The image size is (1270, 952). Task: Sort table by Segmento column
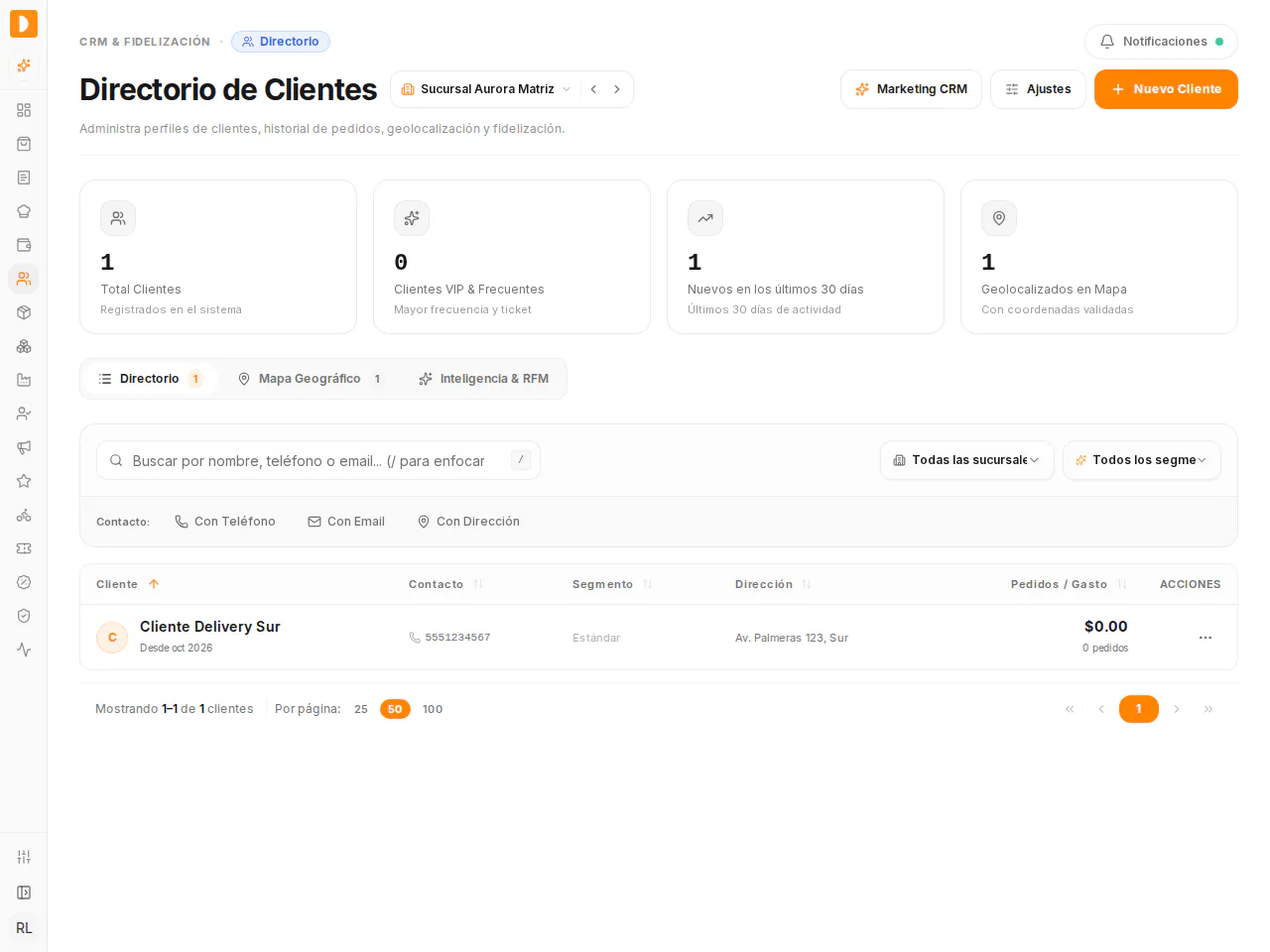[x=612, y=584]
